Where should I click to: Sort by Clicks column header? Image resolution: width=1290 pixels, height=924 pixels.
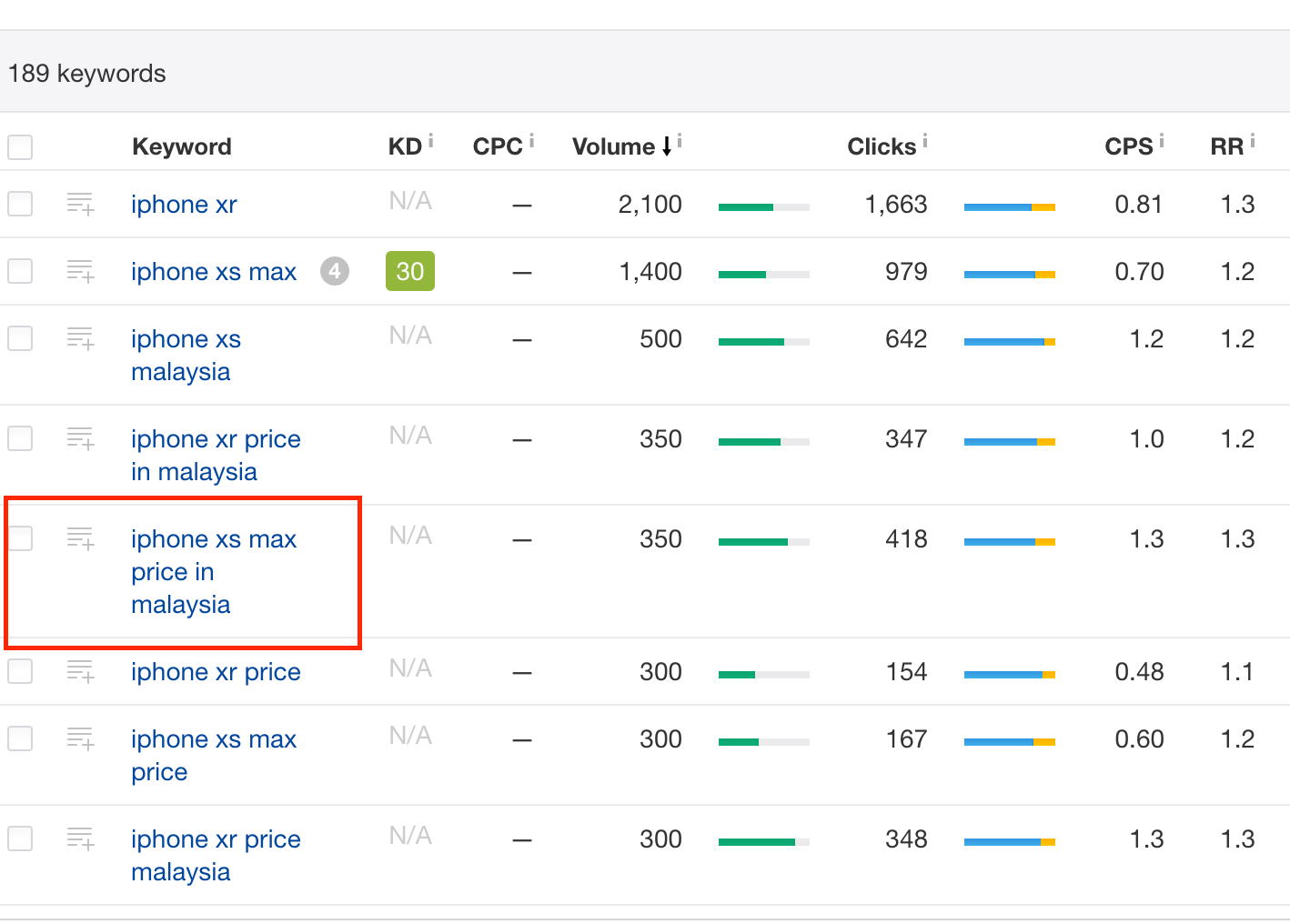[882, 146]
